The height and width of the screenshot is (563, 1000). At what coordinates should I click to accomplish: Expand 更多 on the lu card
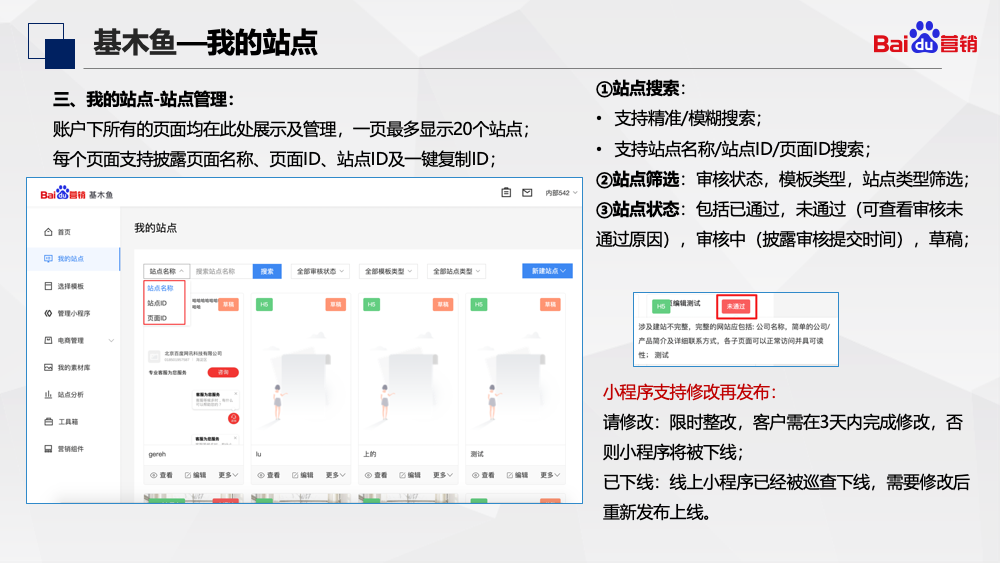pyautogui.click(x=335, y=475)
